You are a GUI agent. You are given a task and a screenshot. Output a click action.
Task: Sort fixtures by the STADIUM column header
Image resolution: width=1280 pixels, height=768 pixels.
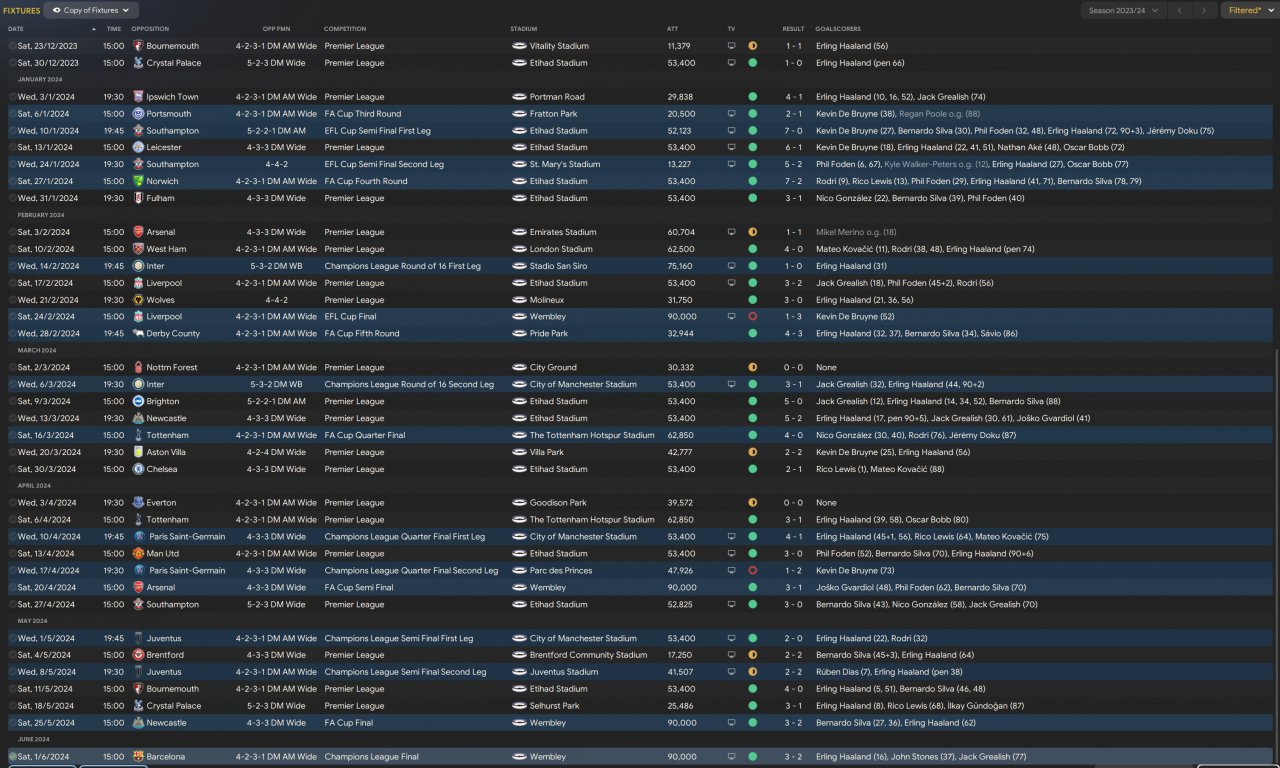[x=523, y=29]
